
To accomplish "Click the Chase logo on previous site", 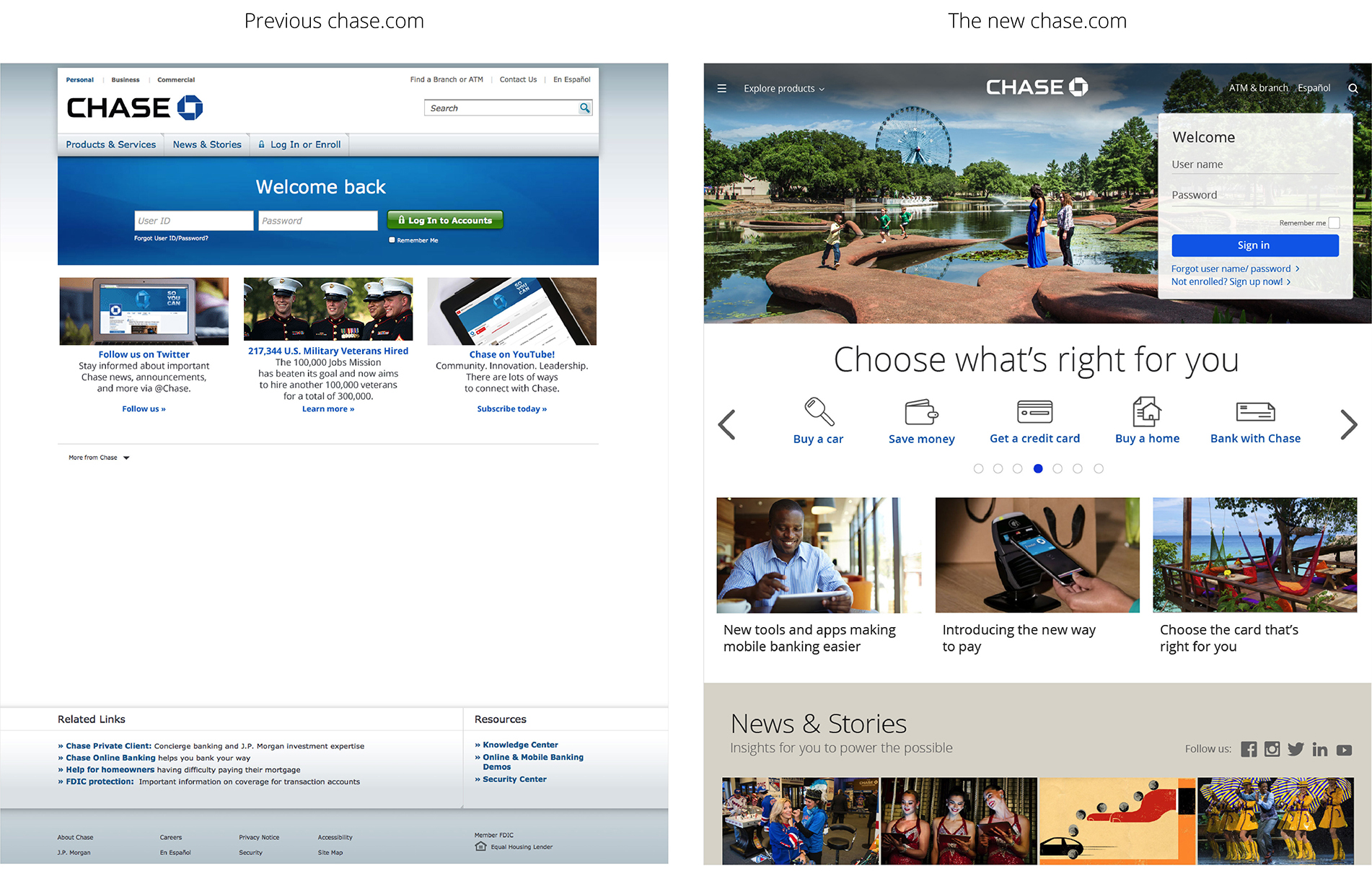I will tap(135, 108).
